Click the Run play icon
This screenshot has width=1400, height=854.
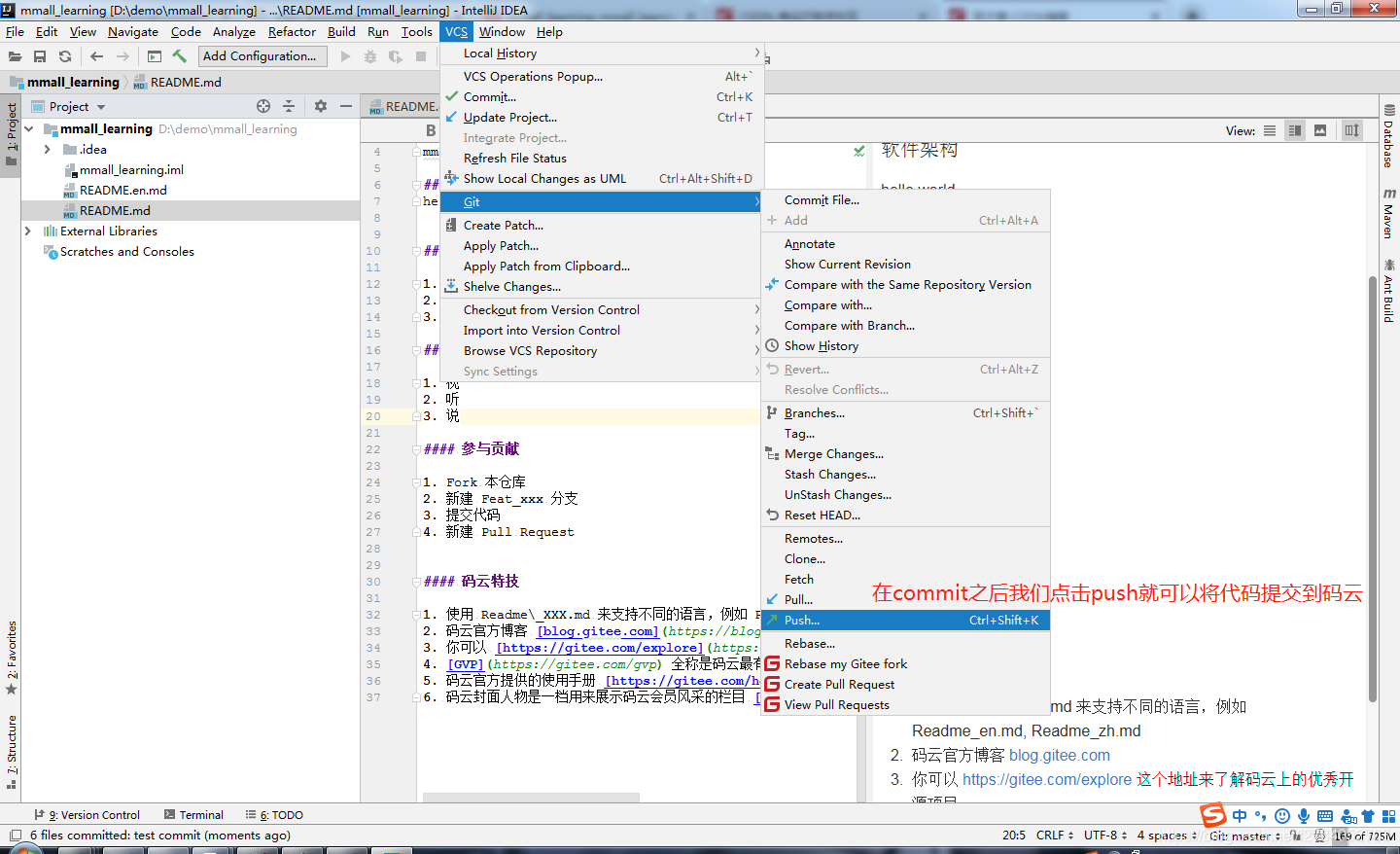(x=345, y=56)
